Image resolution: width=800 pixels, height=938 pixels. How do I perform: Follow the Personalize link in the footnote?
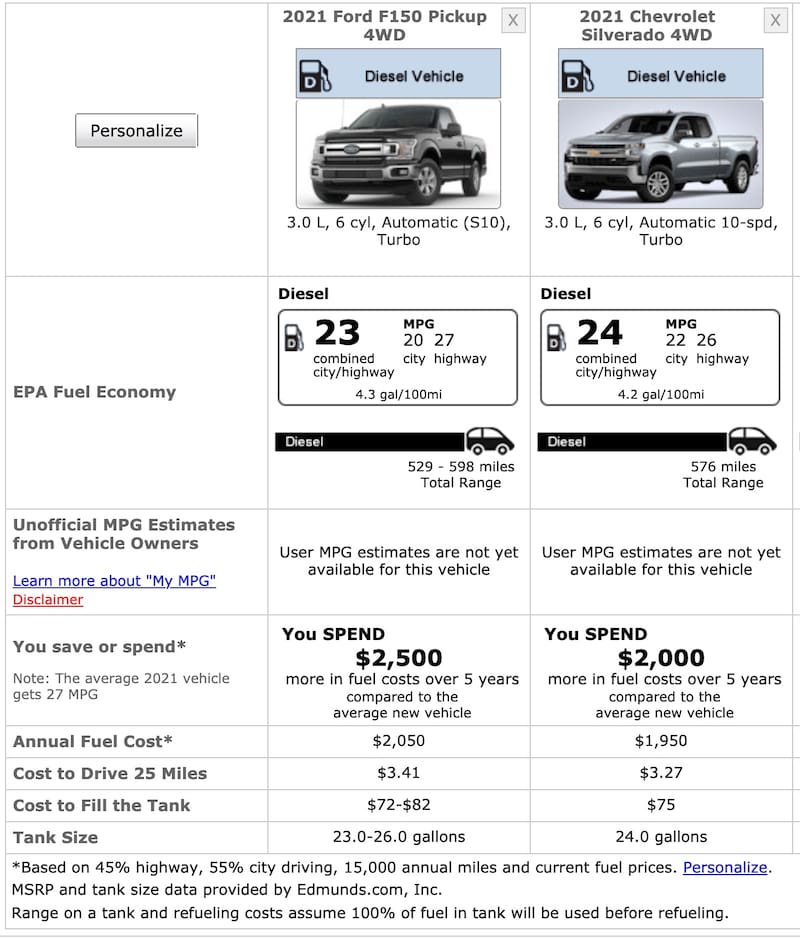pos(725,868)
